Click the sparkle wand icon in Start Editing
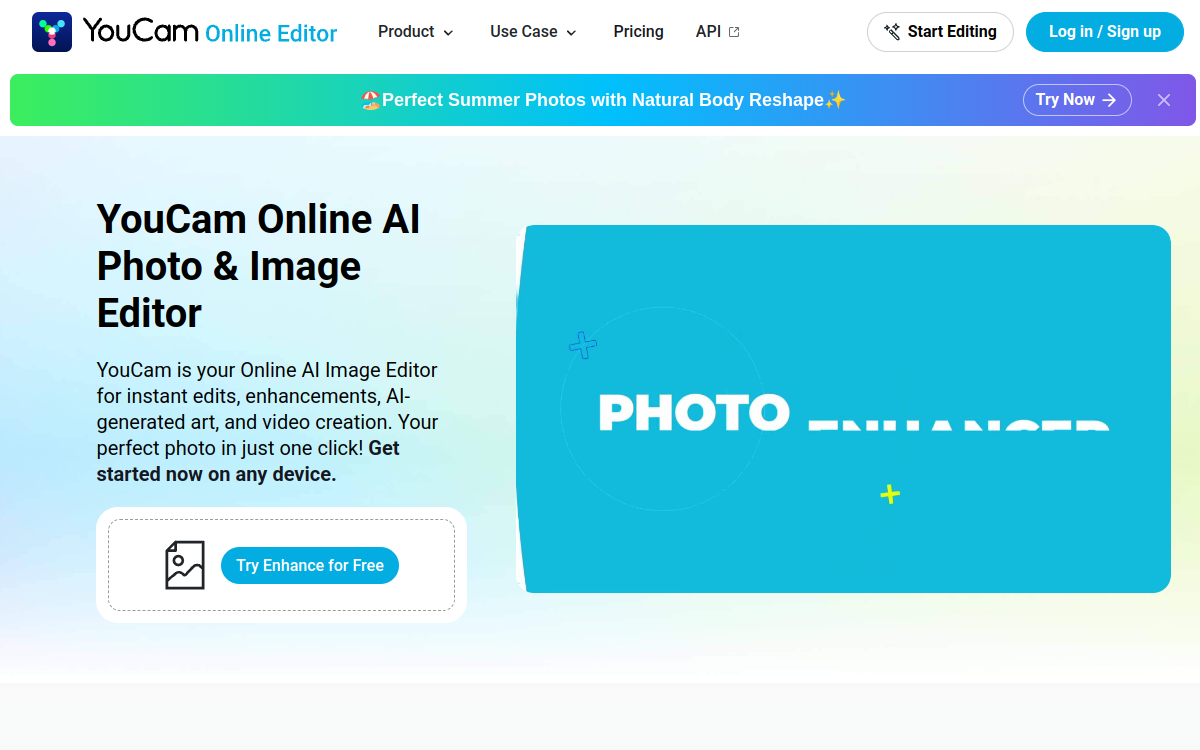Screen dimensions: 1200x750 pos(892,32)
